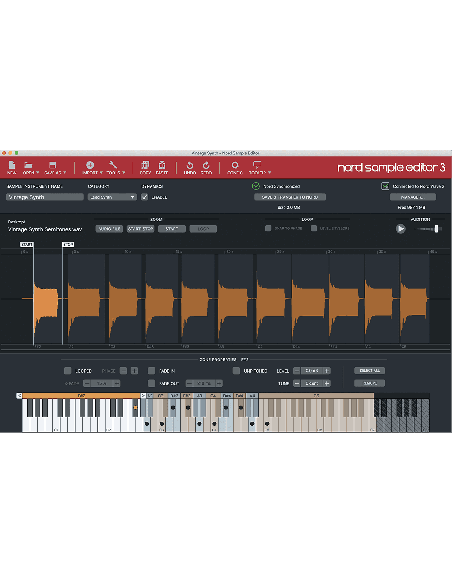Open the Category dropdown

click(112, 197)
